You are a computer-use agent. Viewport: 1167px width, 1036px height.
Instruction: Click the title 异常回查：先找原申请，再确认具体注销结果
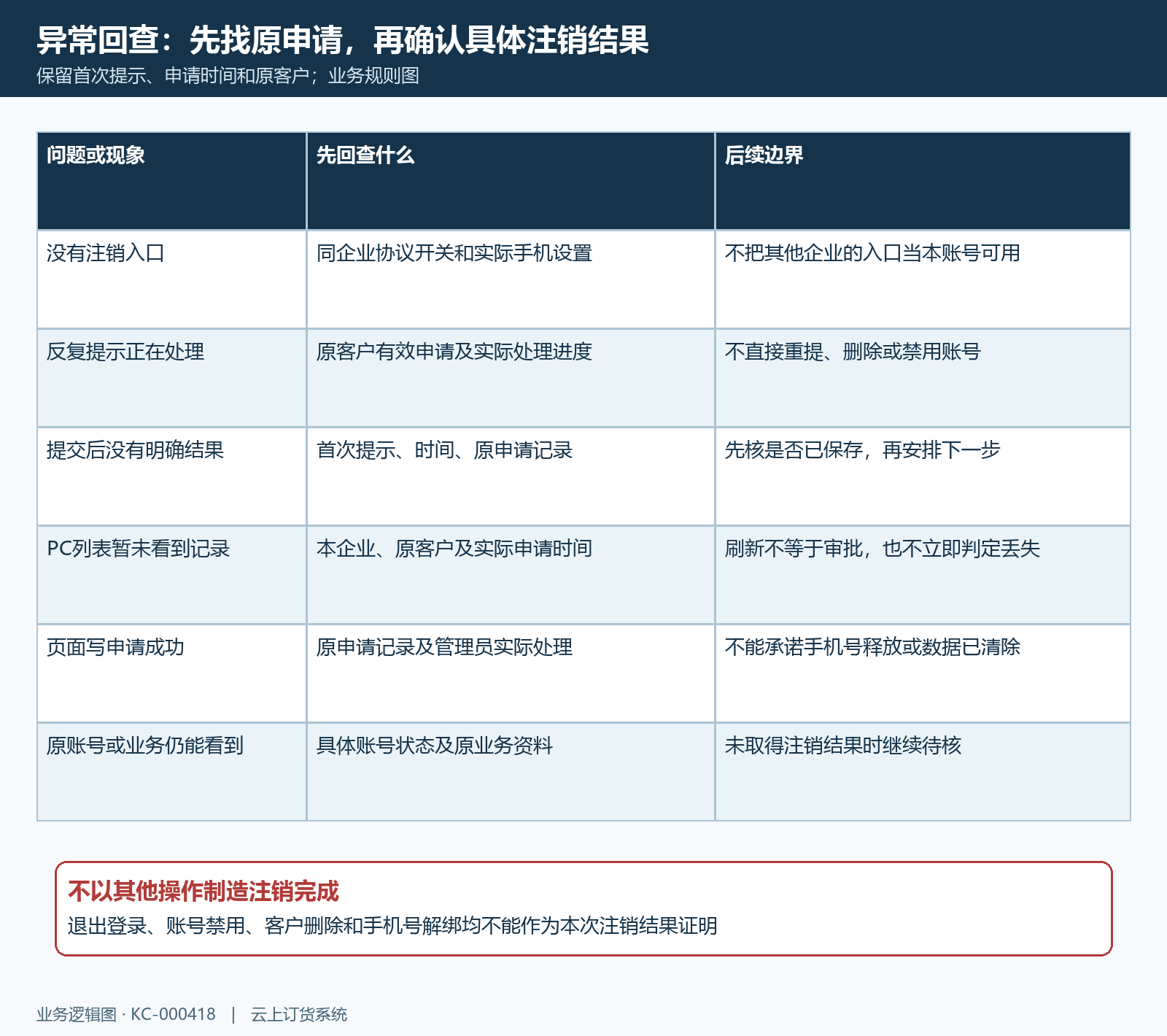343,40
